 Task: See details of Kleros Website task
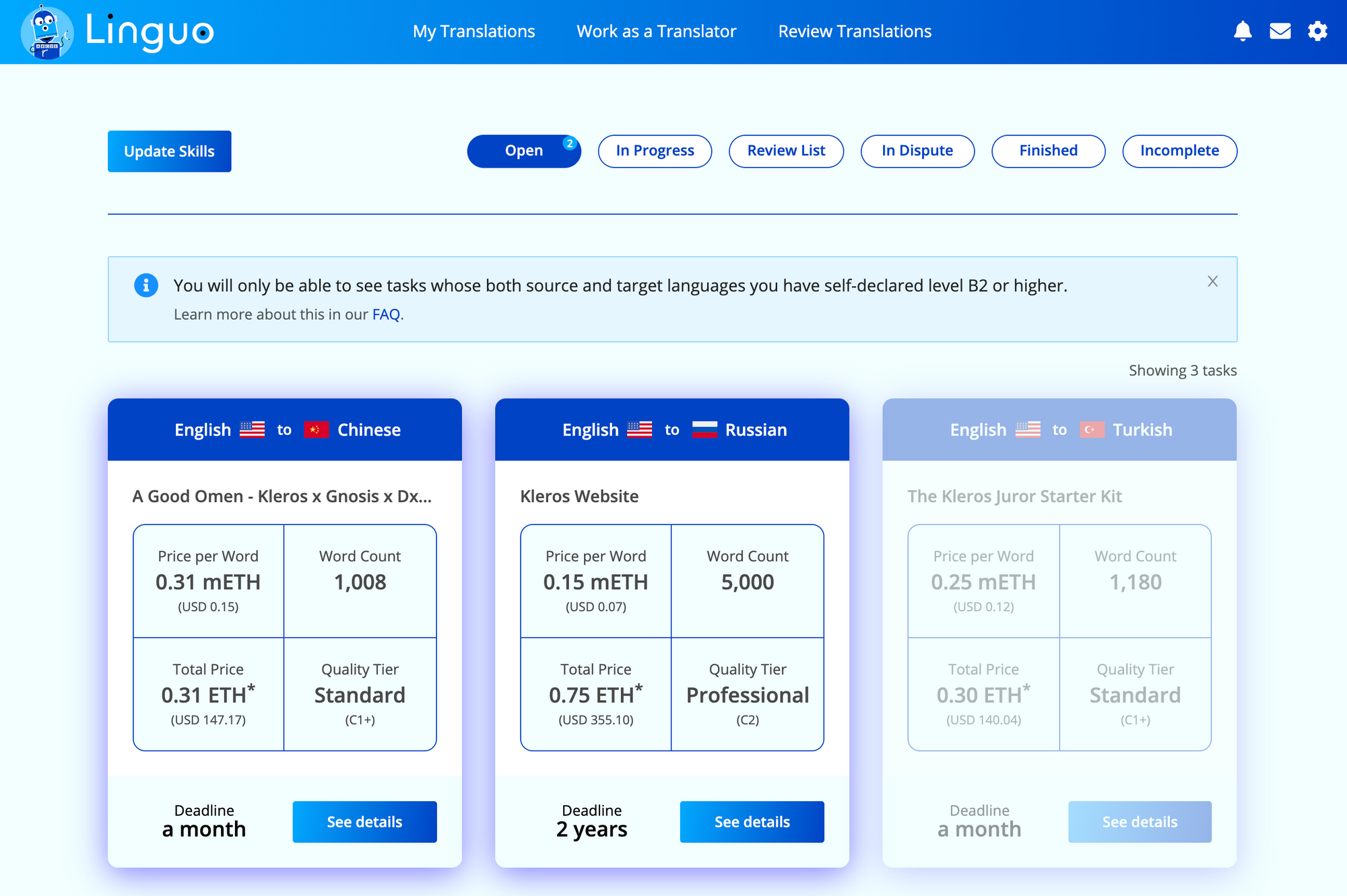tap(752, 822)
